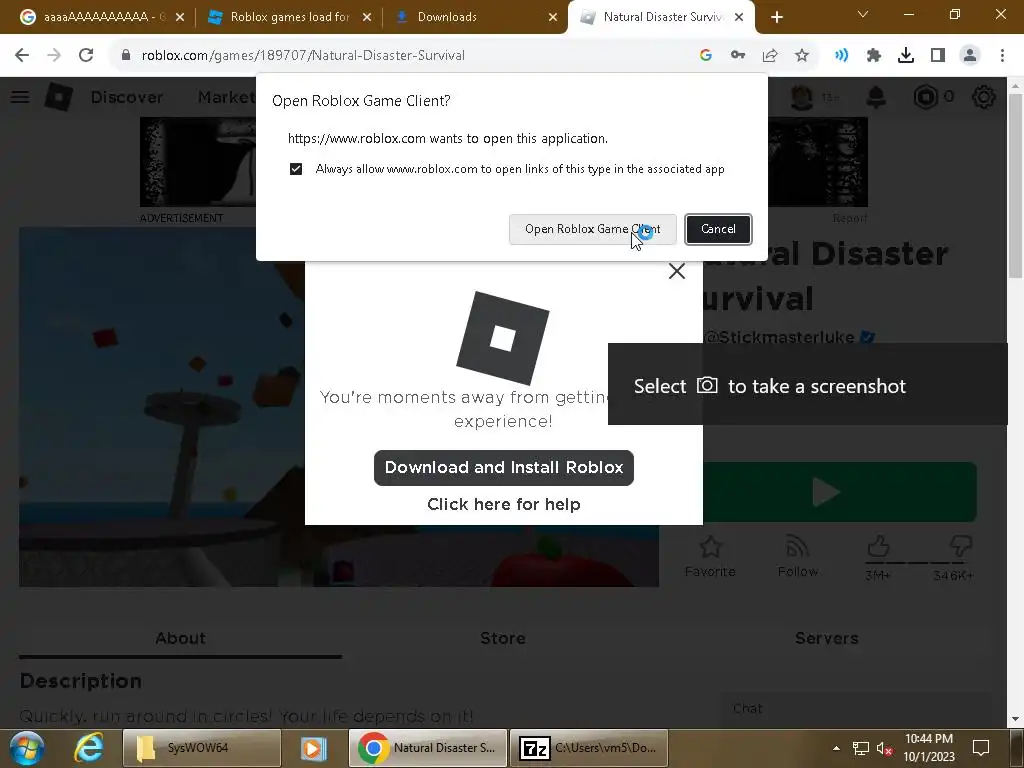Click Open Roblox Game Client button

tap(592, 229)
